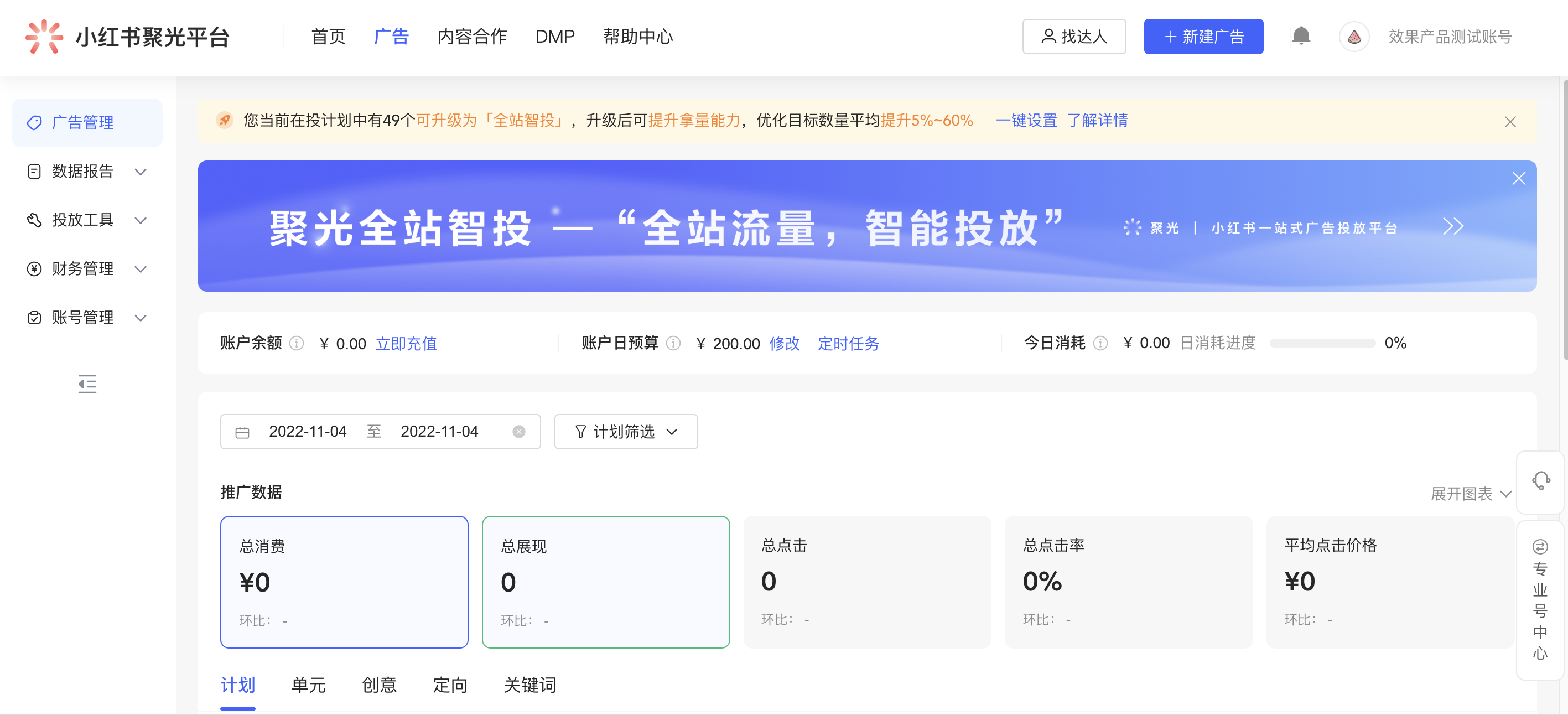
Task: Open 帮助中心 in top navigation
Action: 638,37
